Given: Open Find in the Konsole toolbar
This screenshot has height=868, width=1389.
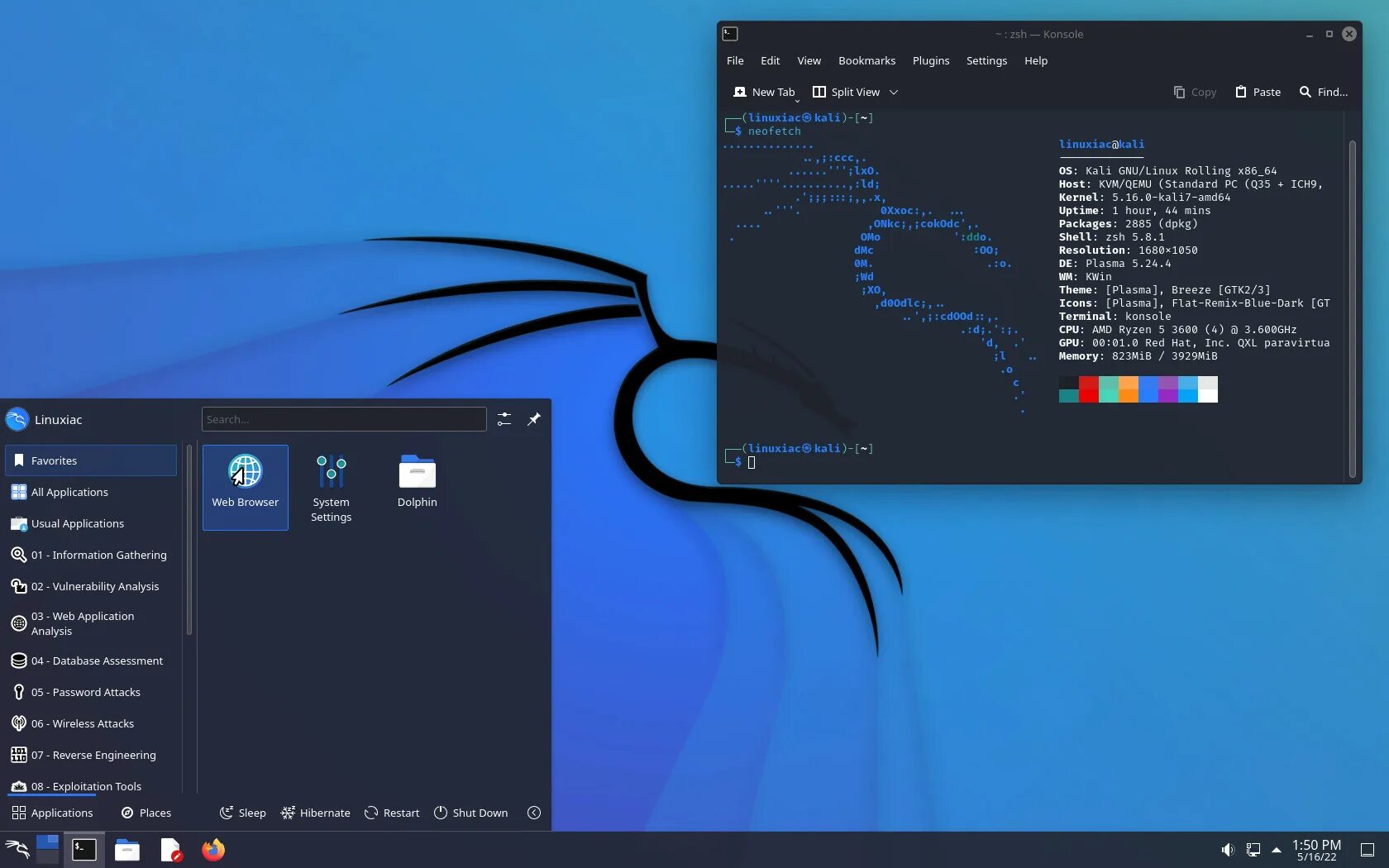Looking at the screenshot, I should tap(1324, 92).
